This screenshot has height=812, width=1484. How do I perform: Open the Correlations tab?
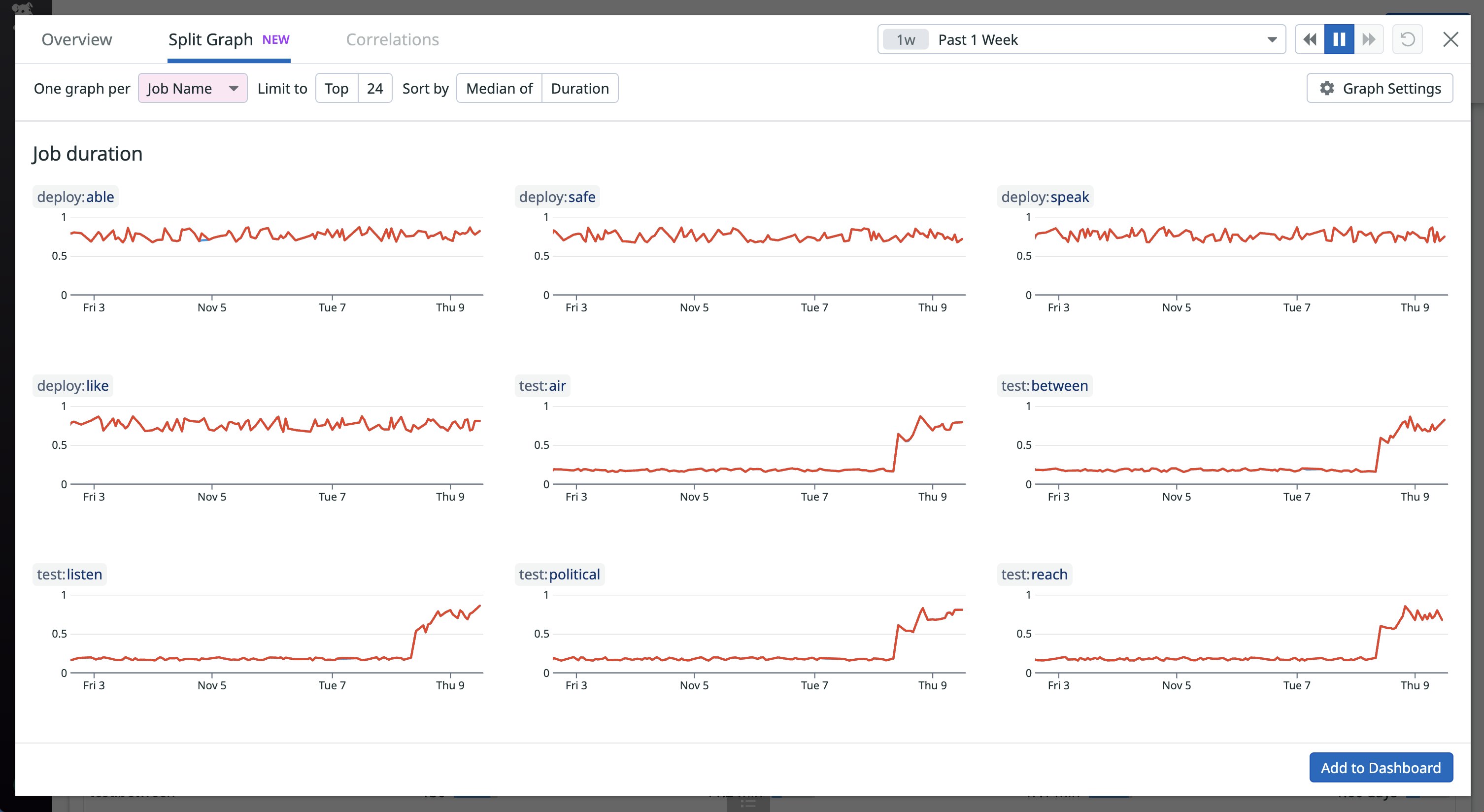(392, 39)
